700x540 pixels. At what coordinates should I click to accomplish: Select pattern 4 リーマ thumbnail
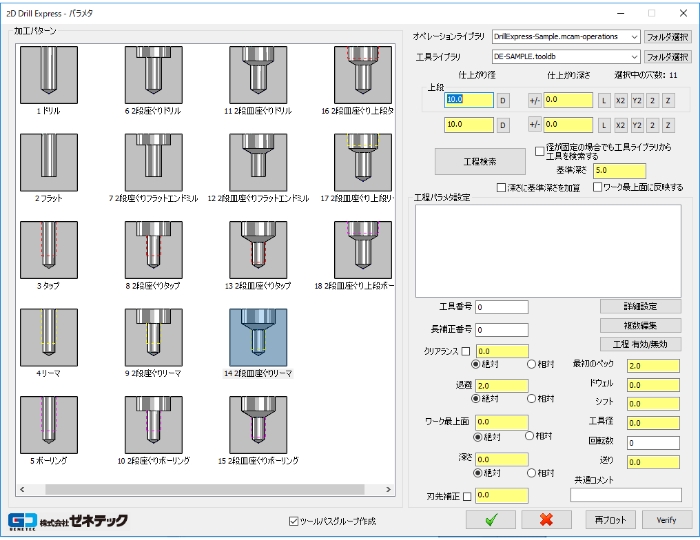(49, 337)
